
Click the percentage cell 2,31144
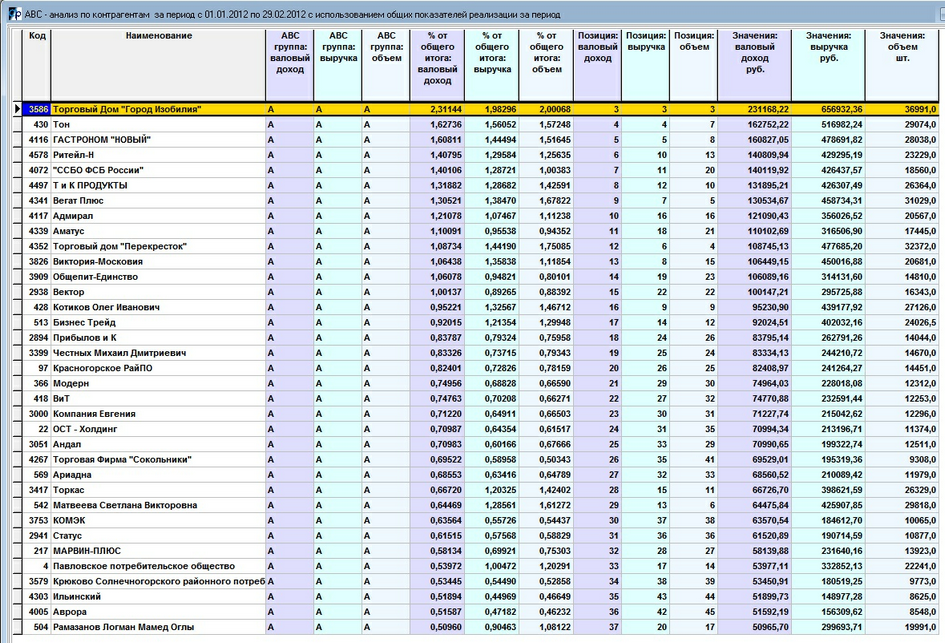[438, 109]
